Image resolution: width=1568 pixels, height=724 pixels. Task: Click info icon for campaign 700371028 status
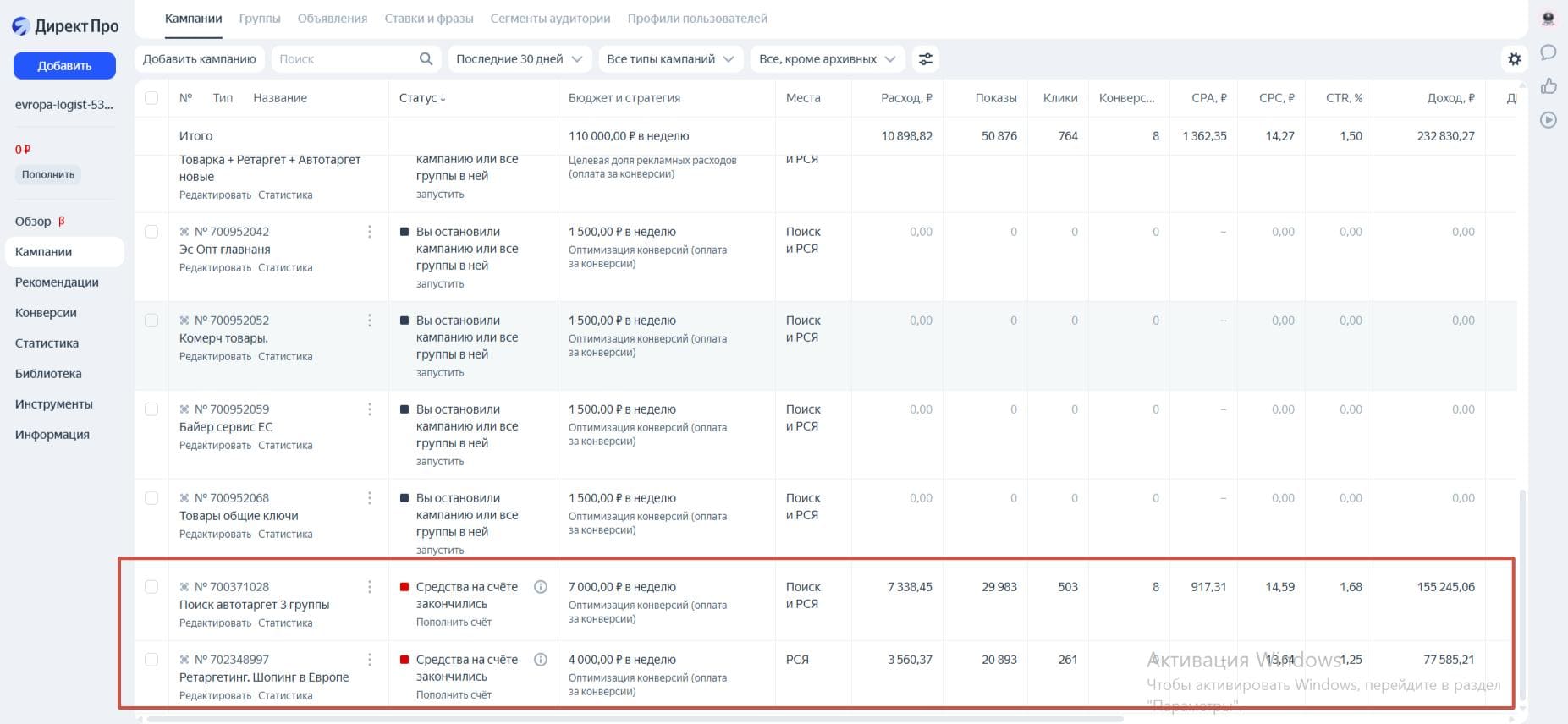[x=541, y=587]
